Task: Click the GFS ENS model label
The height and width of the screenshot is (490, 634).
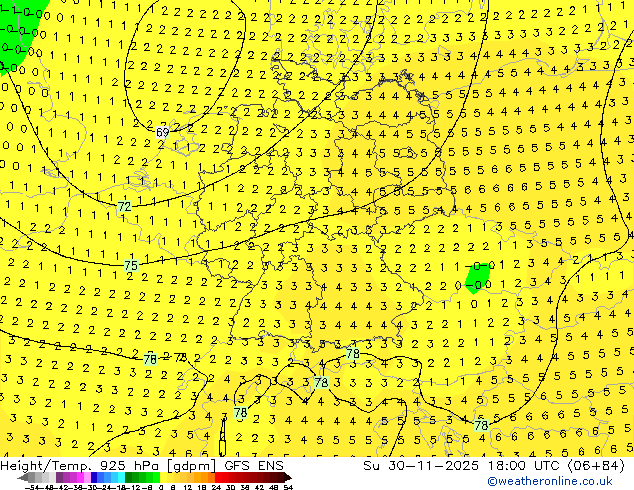Action: coord(254,466)
